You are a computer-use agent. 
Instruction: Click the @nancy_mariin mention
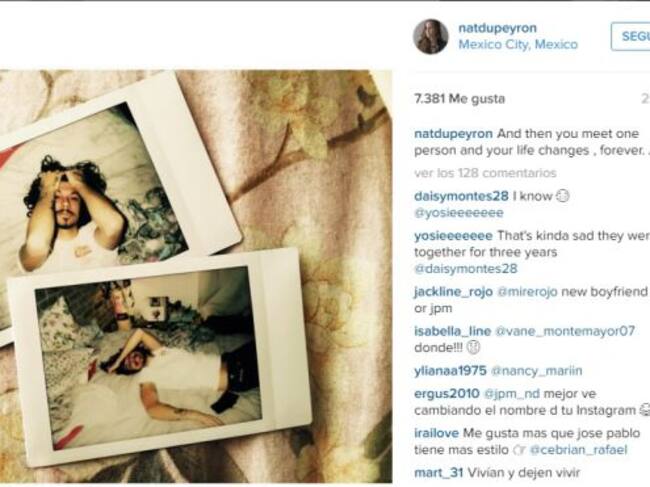536,371
